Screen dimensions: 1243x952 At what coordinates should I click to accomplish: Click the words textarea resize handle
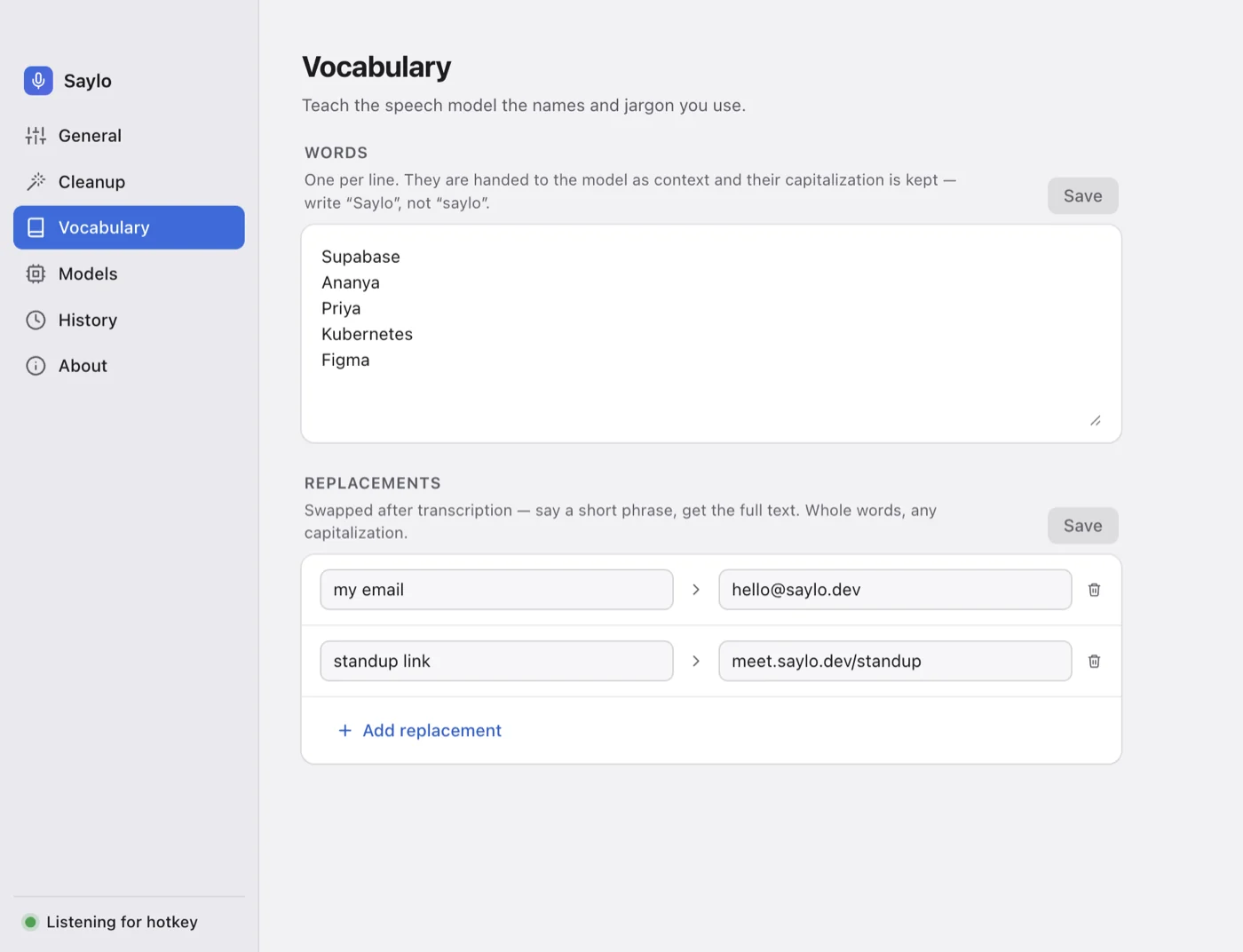[x=1096, y=421]
